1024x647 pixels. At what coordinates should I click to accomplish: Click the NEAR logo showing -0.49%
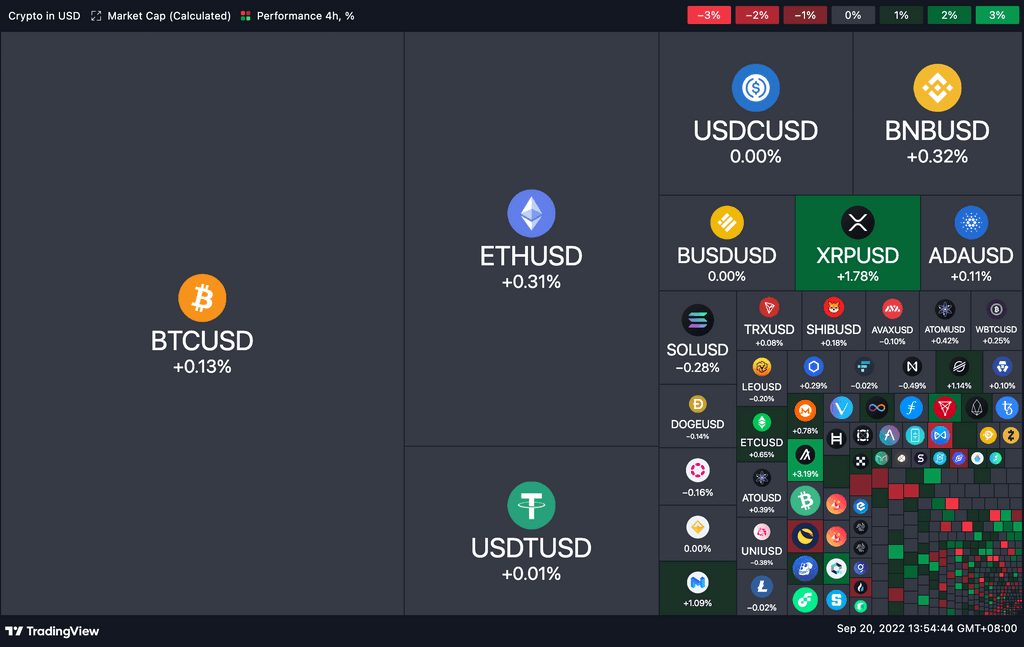coord(912,367)
